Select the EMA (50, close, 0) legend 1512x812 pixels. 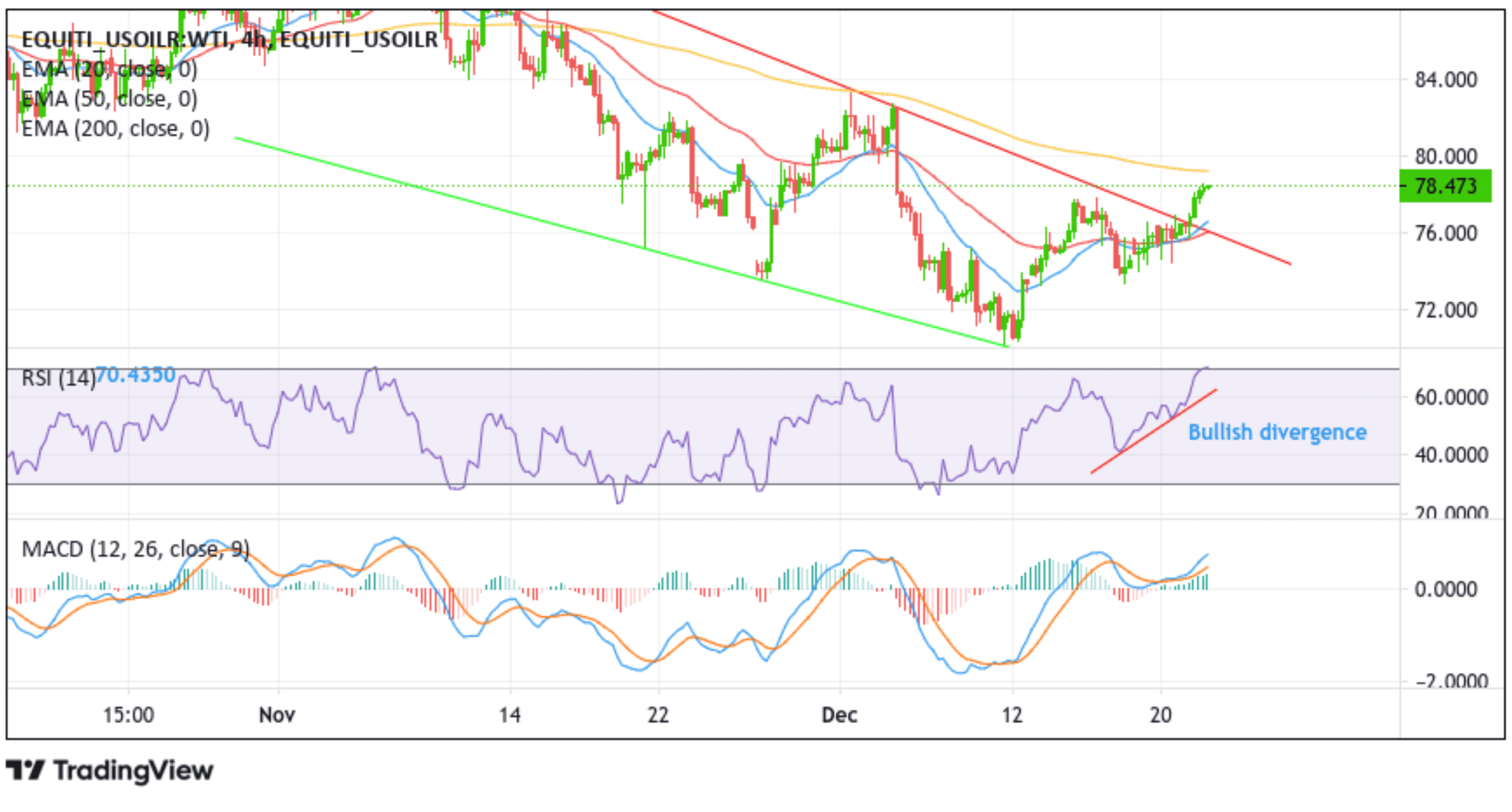(x=109, y=99)
